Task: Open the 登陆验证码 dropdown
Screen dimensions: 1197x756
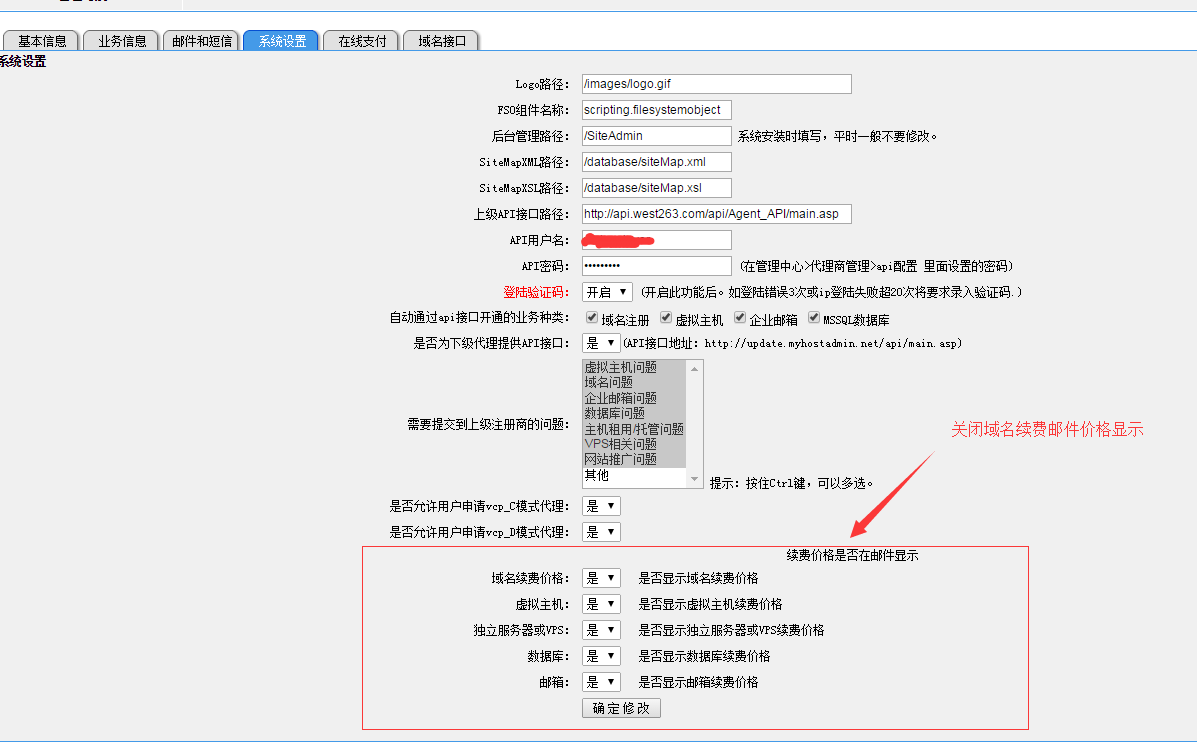Action: pos(607,292)
